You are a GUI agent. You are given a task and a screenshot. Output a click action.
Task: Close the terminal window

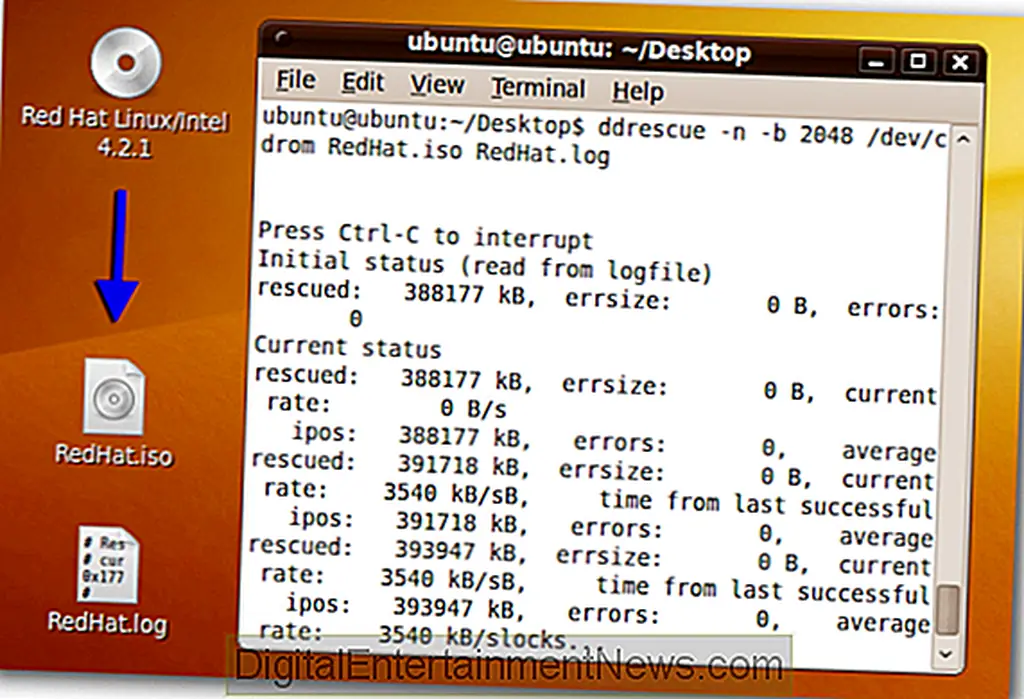pos(959,63)
